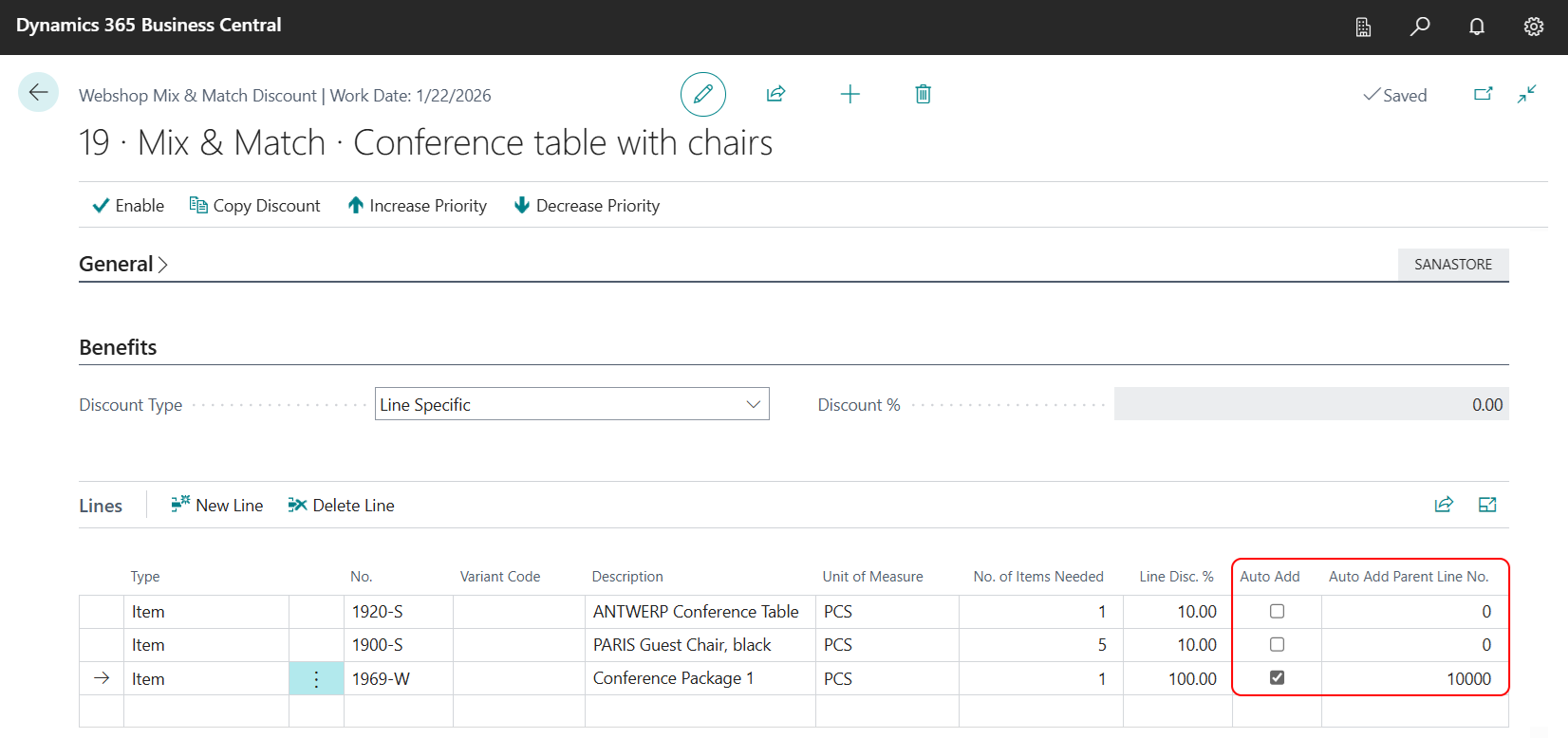Toggle Auto Add for PARIS Guest Chair

pos(1277,645)
